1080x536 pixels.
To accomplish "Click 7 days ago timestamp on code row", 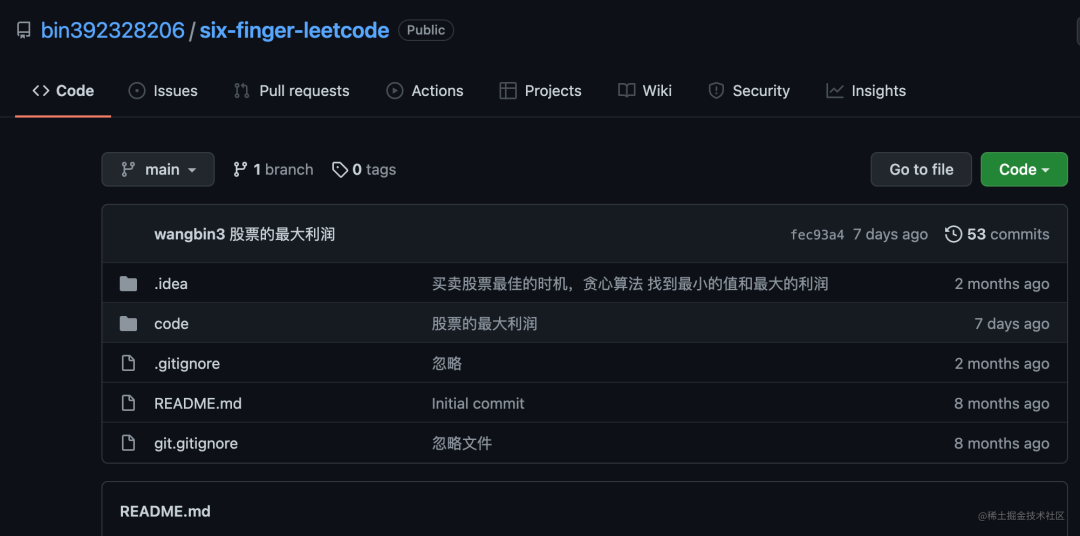I will point(1012,324).
